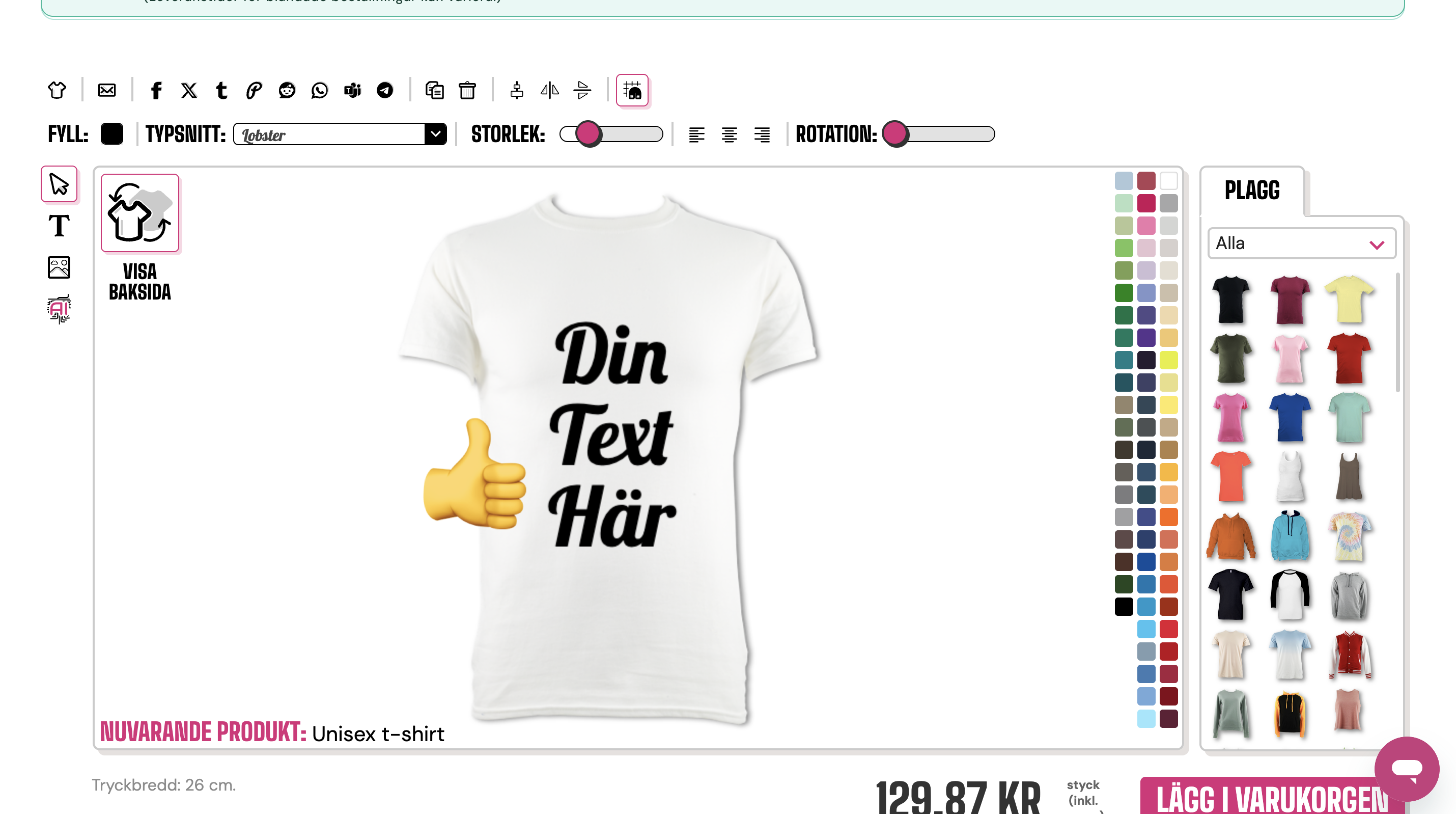The image size is (1456, 814).
Task: Send the design by email icon
Action: pos(106,91)
